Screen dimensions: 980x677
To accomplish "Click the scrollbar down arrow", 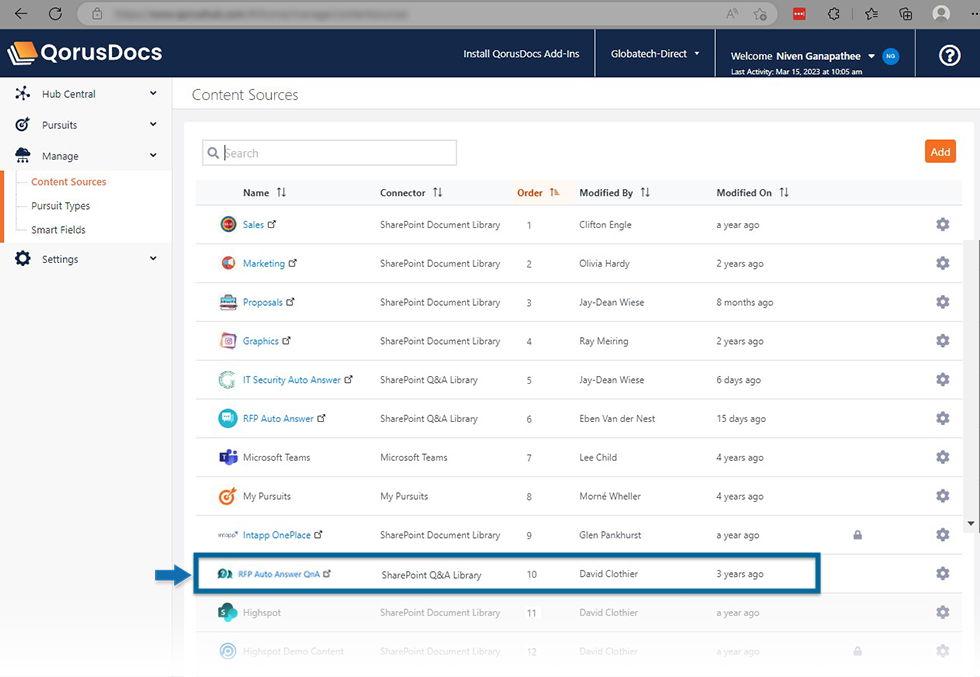I will [971, 523].
